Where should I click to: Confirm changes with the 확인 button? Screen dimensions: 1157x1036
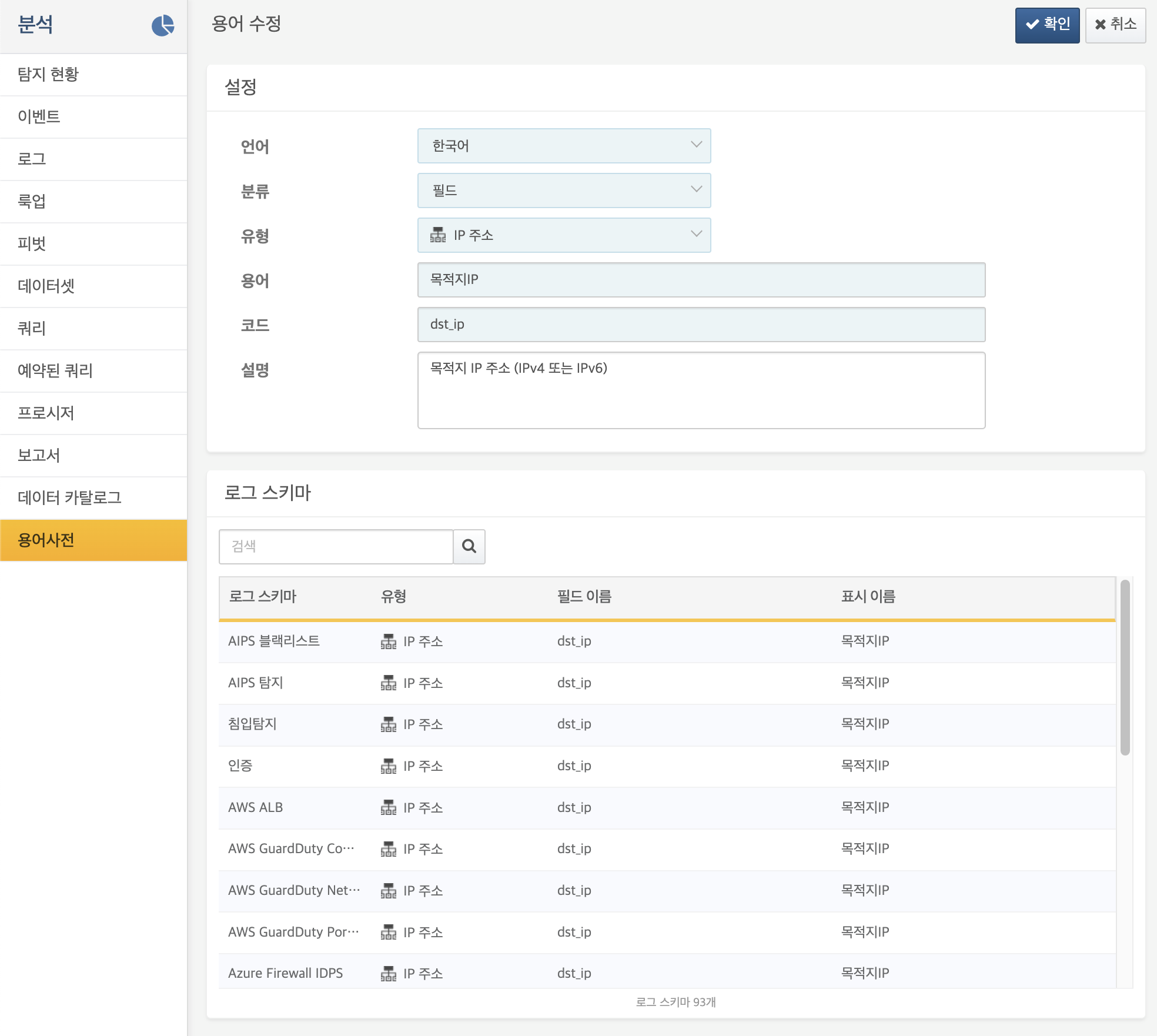1047,25
